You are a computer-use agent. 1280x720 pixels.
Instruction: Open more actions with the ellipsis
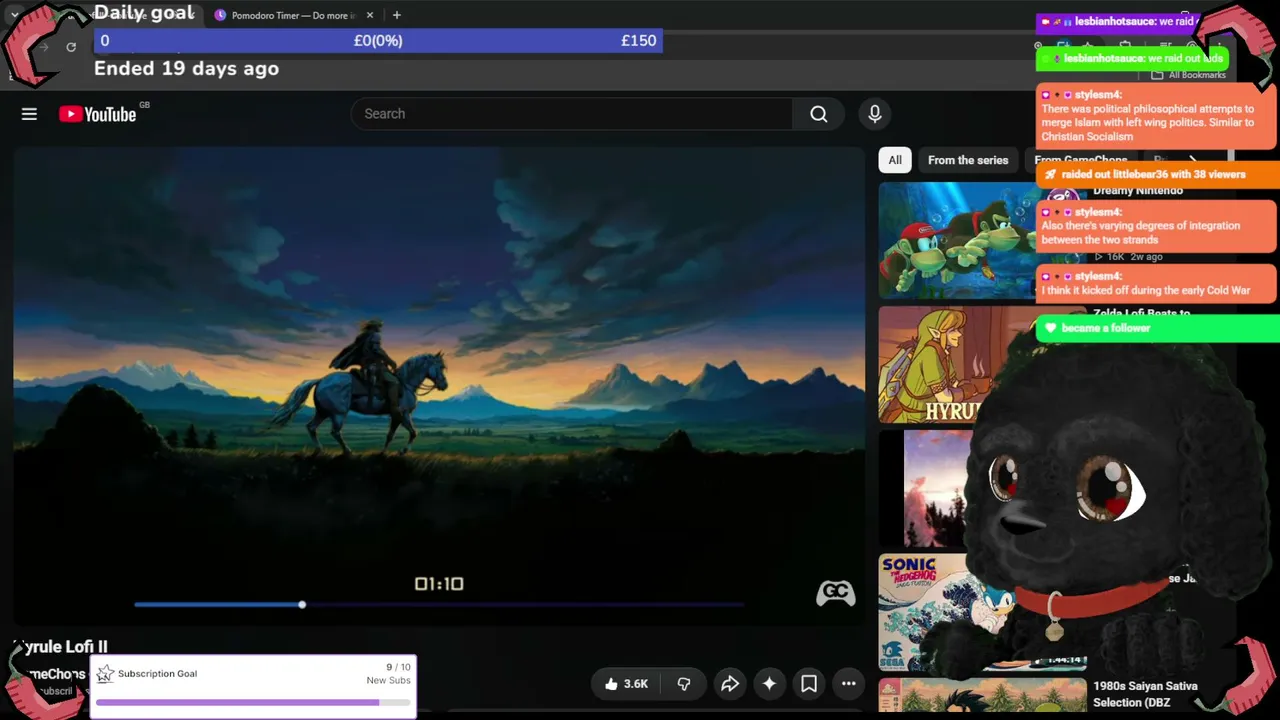[849, 684]
